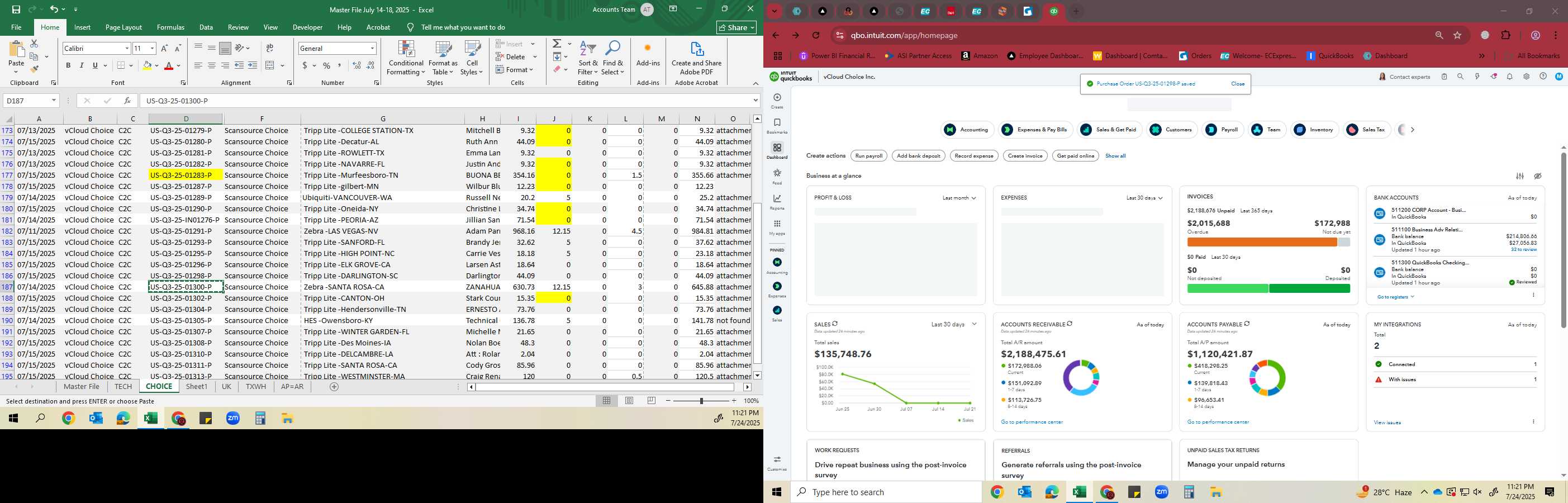This screenshot has height=503, width=1568.
Task: Close the Purchase Order saved notification
Action: click(x=1238, y=84)
